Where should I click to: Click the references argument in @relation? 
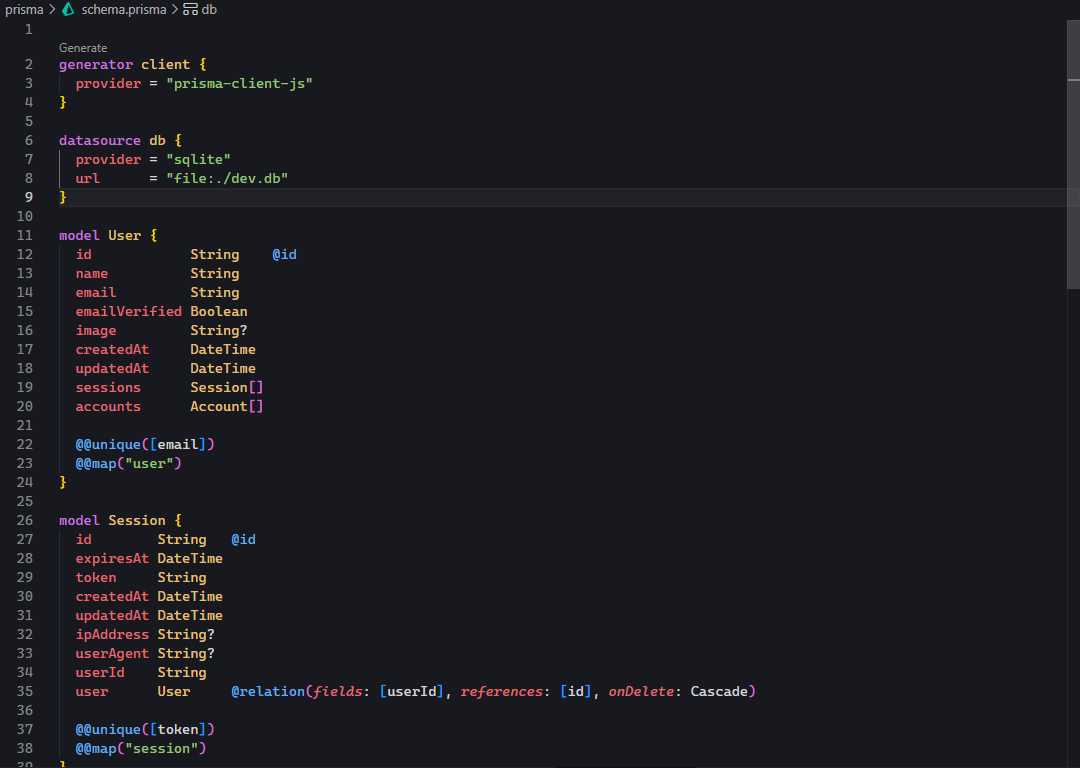(x=501, y=692)
